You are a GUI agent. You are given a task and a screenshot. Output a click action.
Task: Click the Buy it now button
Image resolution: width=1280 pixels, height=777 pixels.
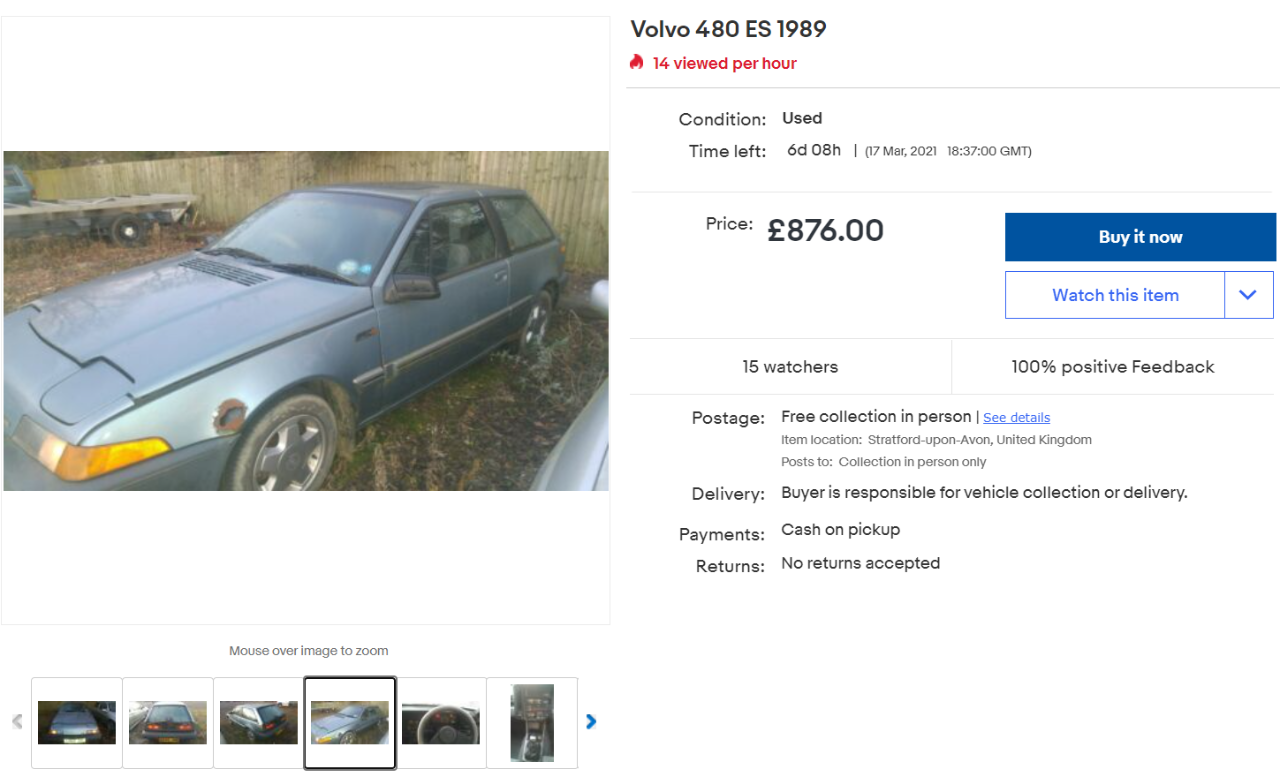(x=1140, y=237)
